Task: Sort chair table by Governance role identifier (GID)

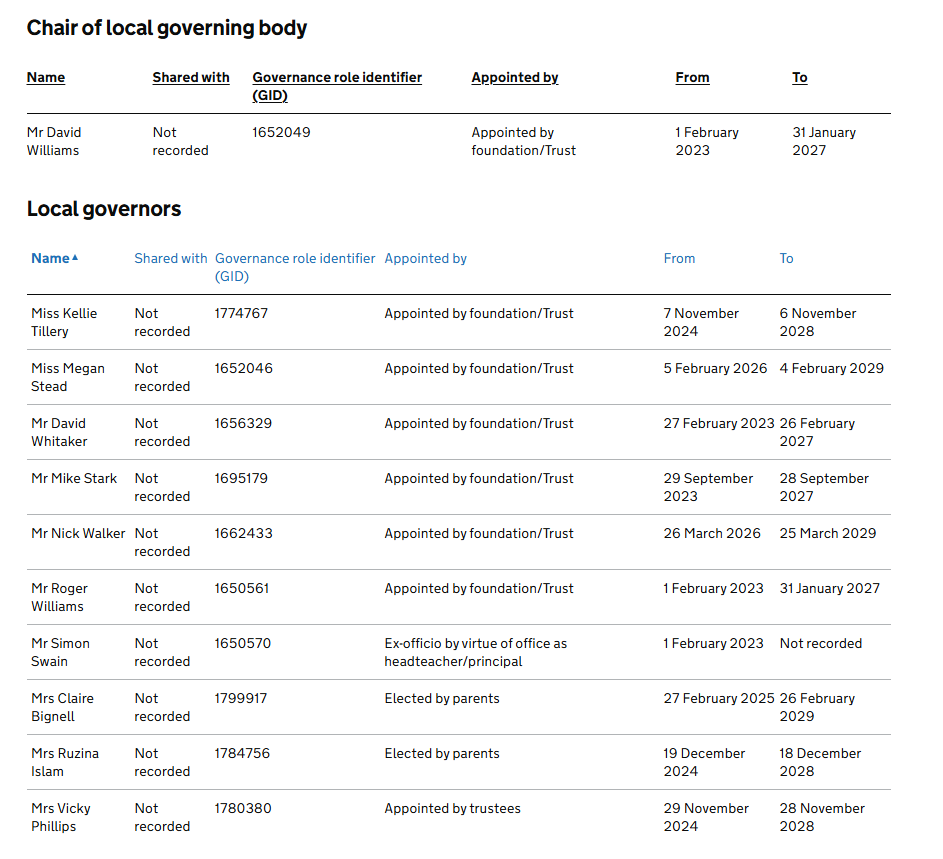Action: [337, 86]
